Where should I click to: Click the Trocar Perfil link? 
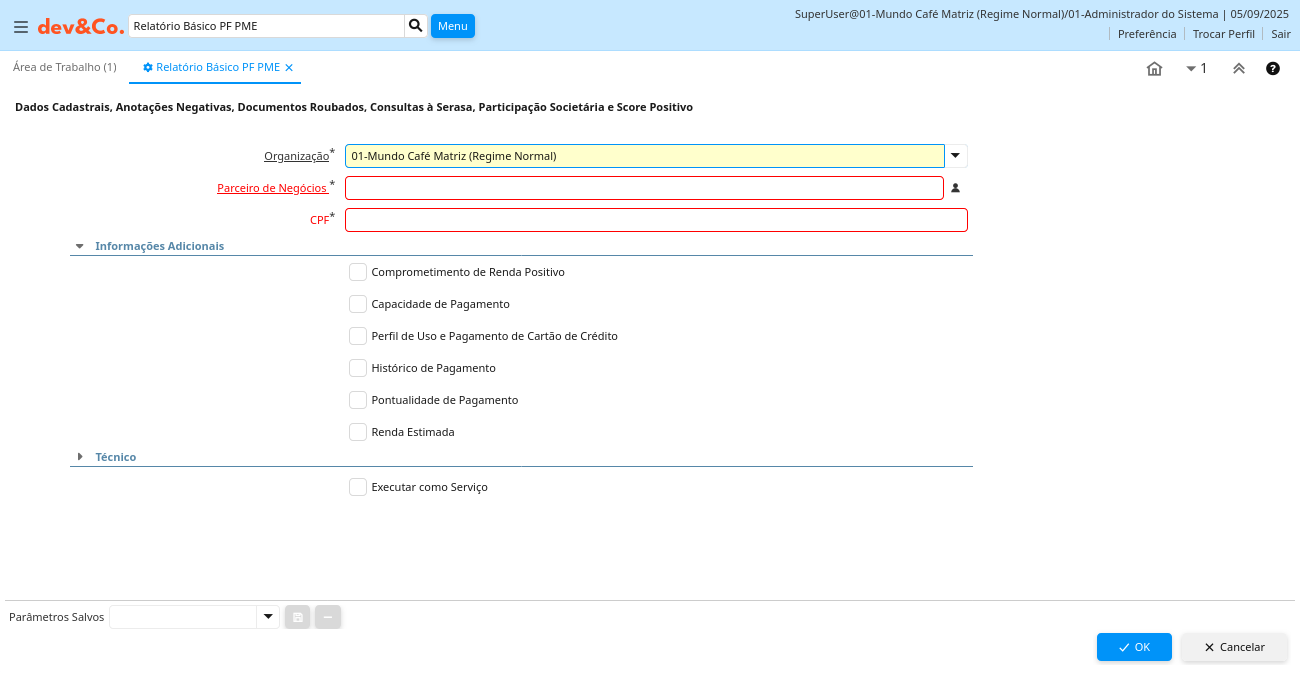pyautogui.click(x=1223, y=34)
